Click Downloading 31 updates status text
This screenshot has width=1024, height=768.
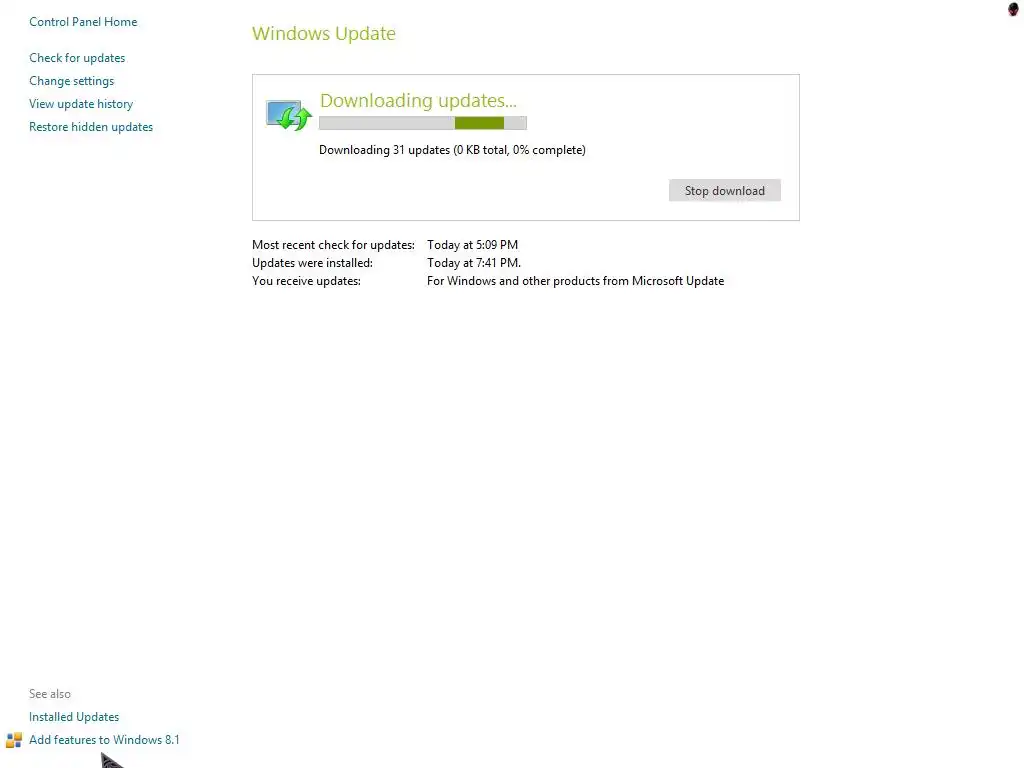pyautogui.click(x=452, y=150)
